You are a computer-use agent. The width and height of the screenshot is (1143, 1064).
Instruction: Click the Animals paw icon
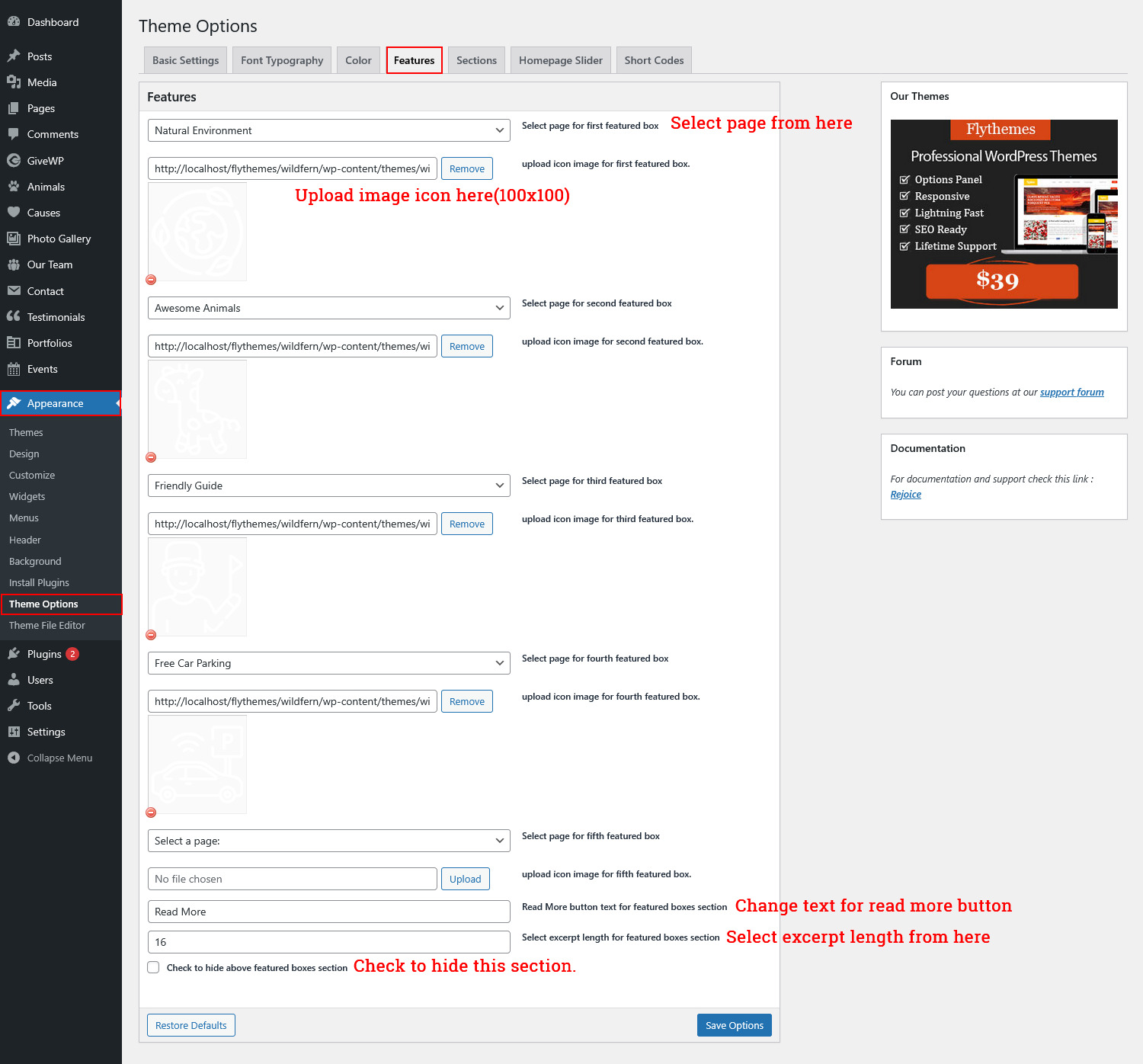point(14,187)
